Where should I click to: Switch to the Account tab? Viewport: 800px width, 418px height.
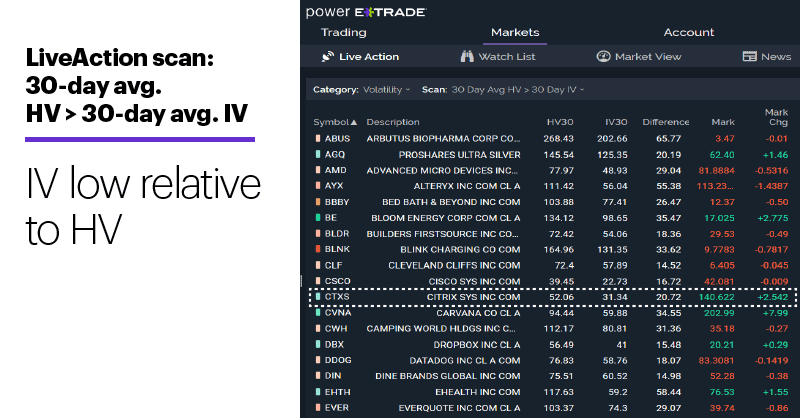click(x=688, y=32)
